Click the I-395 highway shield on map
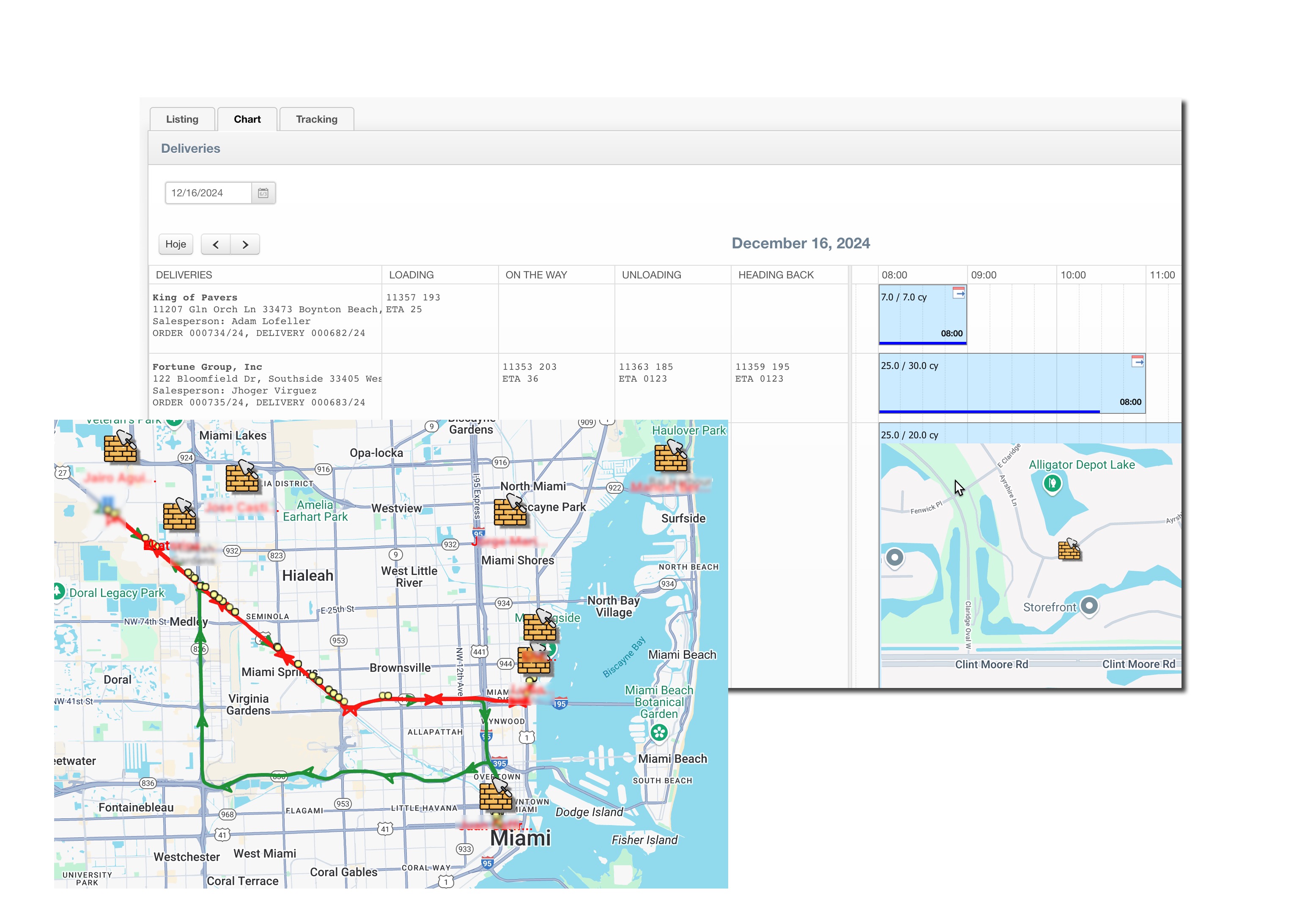 click(x=499, y=763)
